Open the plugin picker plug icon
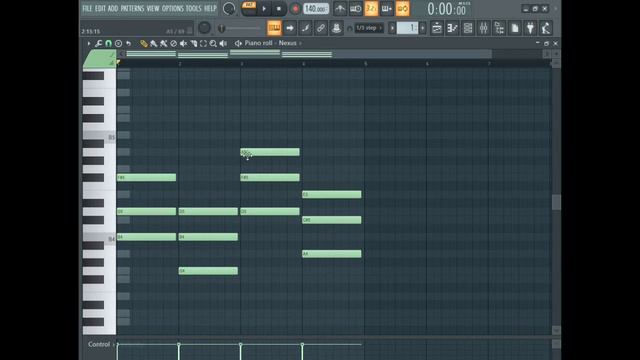 click(530, 28)
